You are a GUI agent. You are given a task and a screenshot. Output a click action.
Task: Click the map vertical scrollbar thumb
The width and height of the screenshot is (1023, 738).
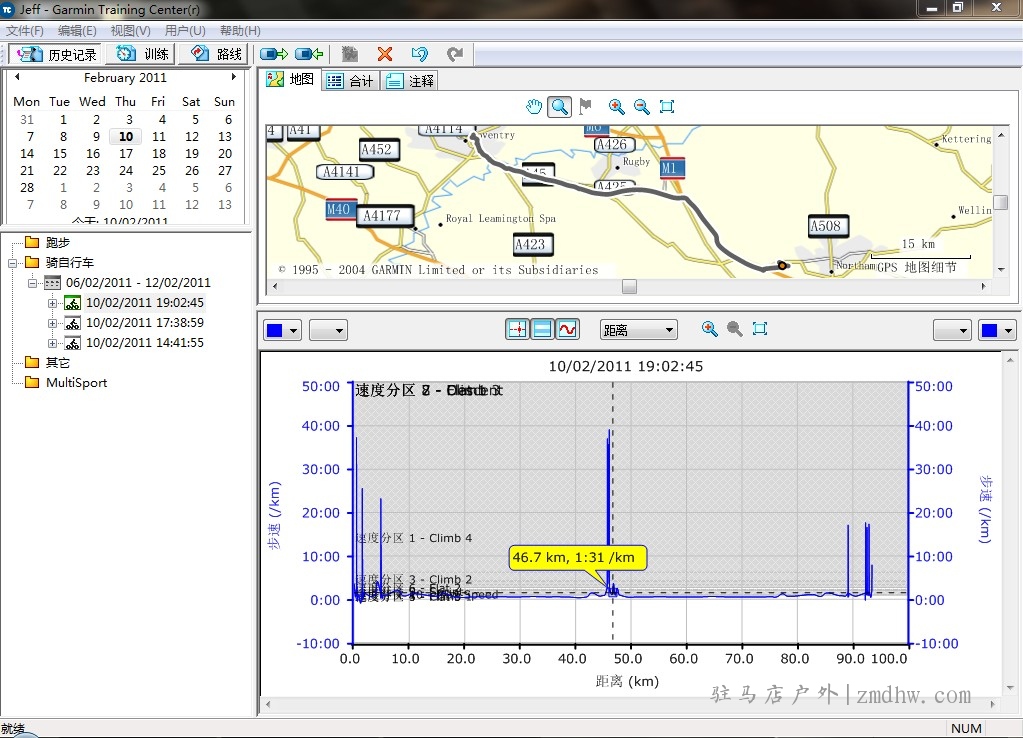[x=1000, y=203]
